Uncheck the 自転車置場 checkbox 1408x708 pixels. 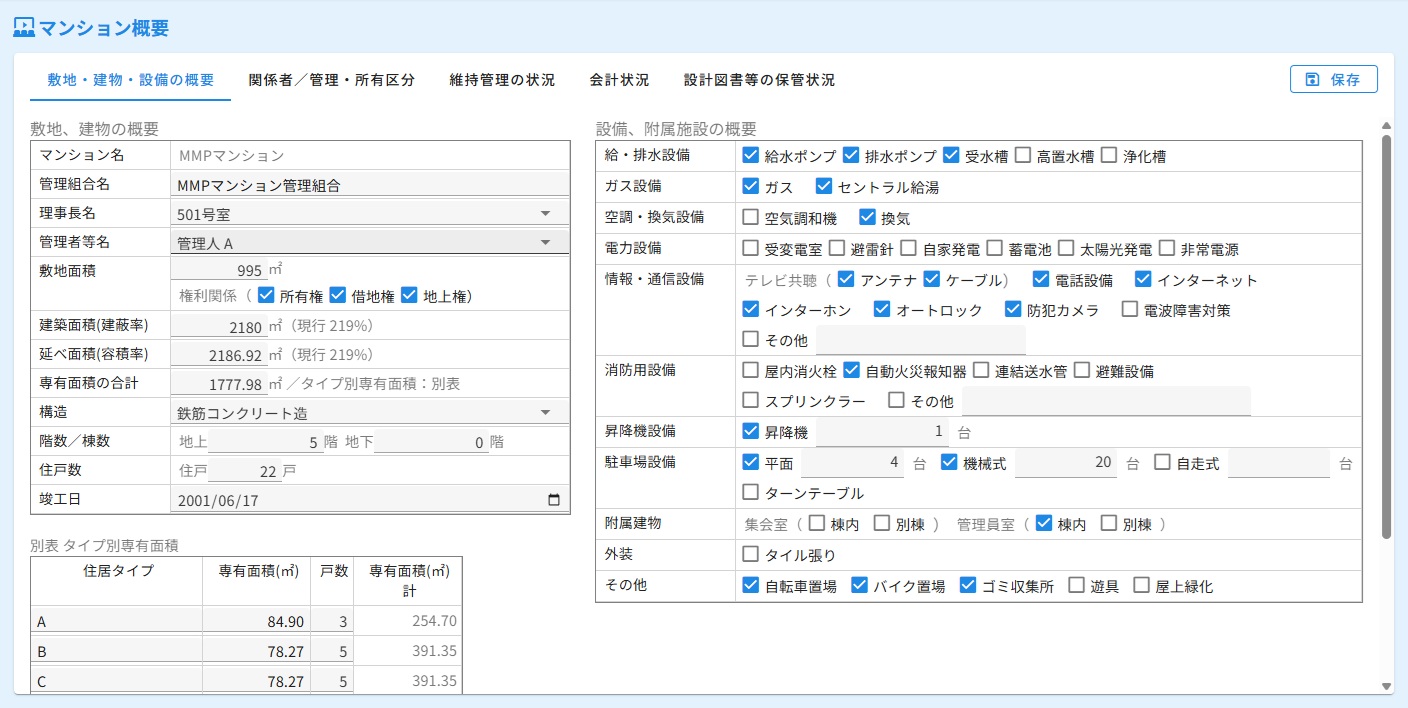tap(751, 585)
